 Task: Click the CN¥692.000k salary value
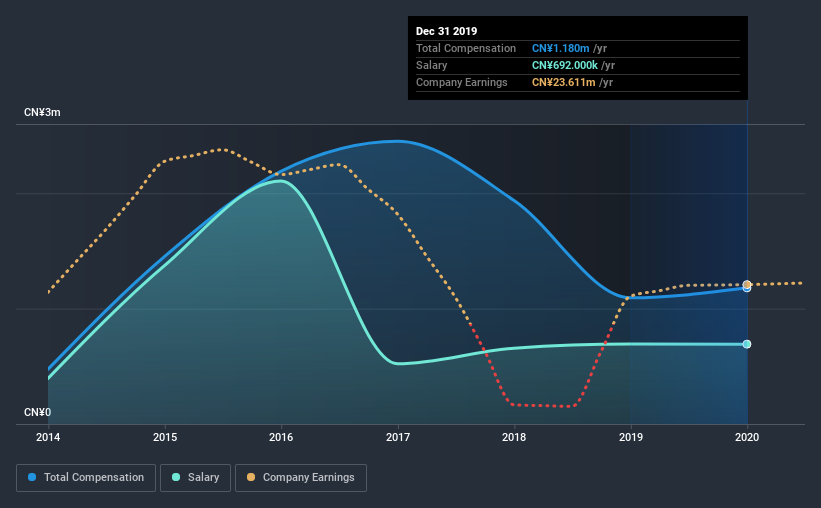565,65
